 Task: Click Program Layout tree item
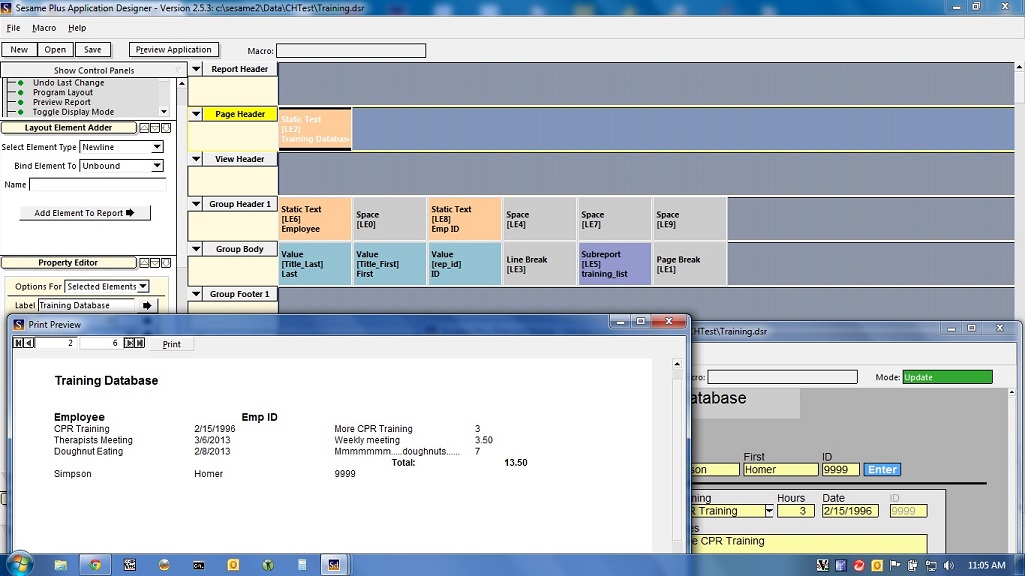coord(63,93)
